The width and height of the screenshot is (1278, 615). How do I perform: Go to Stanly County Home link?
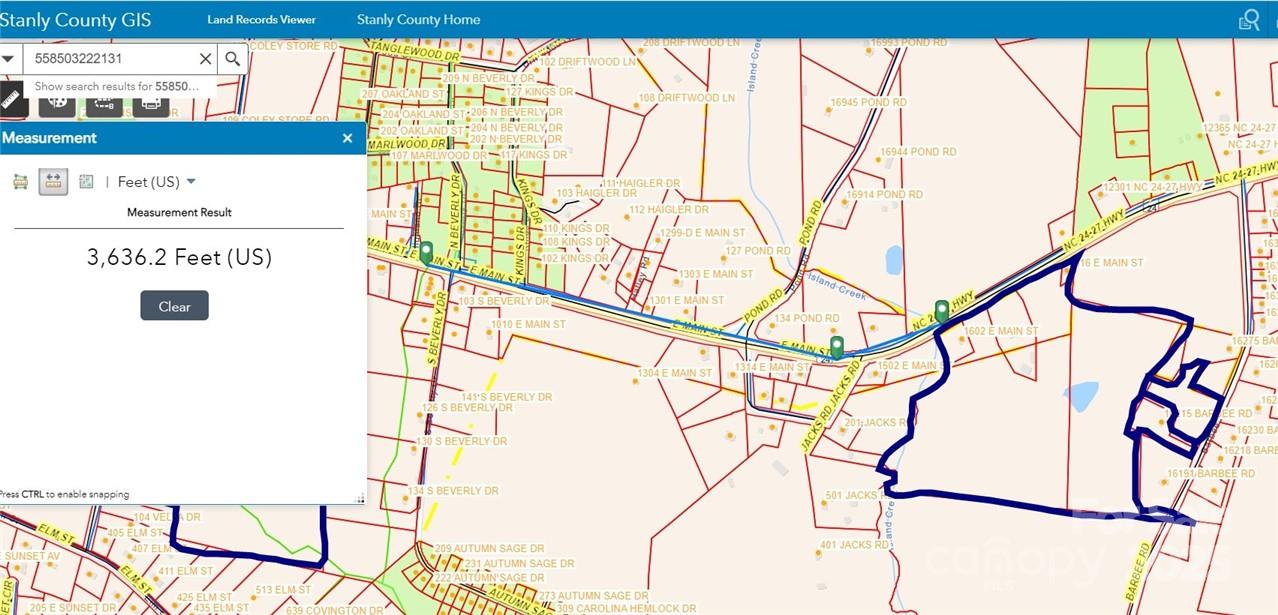click(x=418, y=20)
